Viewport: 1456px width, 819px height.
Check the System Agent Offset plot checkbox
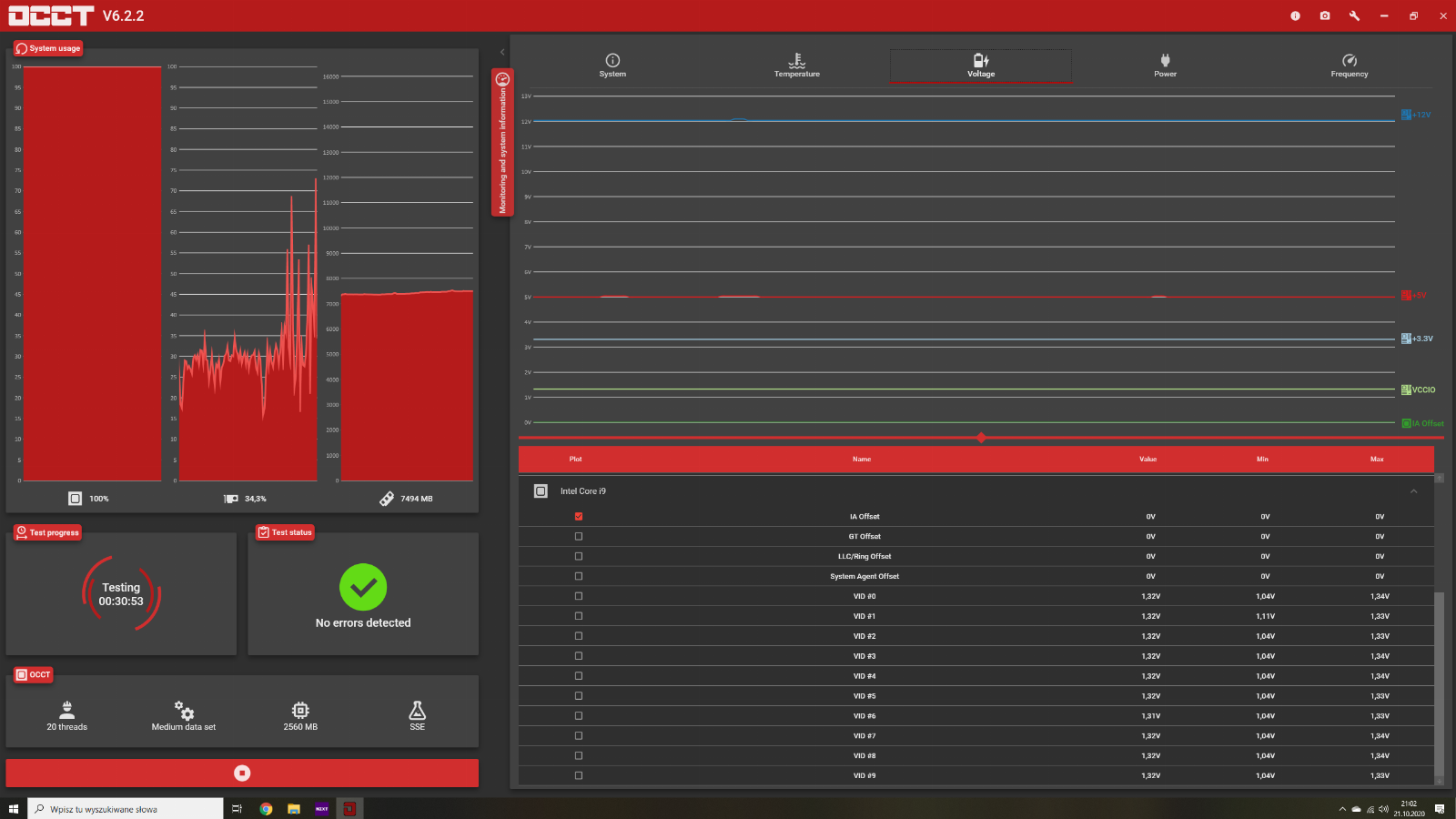coord(579,577)
